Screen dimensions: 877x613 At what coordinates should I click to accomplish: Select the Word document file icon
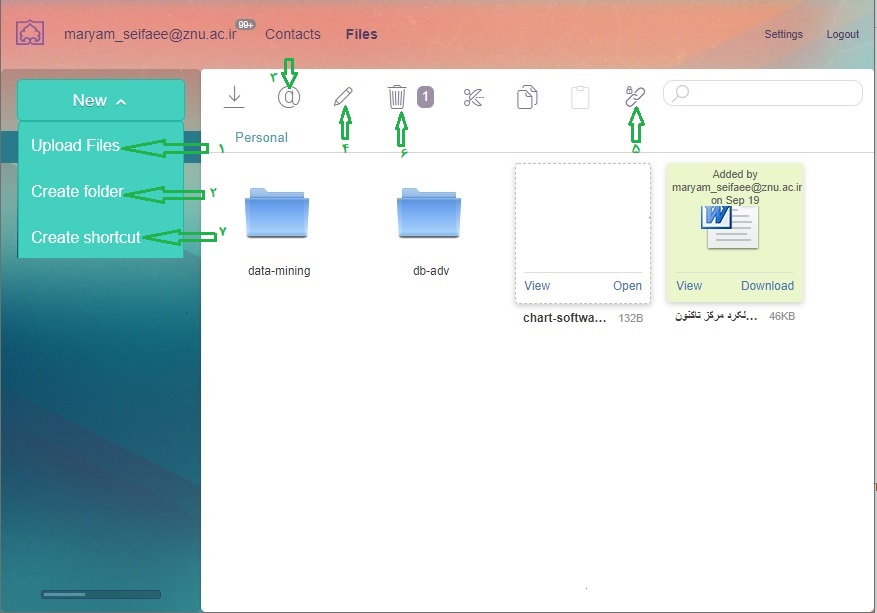(x=730, y=227)
